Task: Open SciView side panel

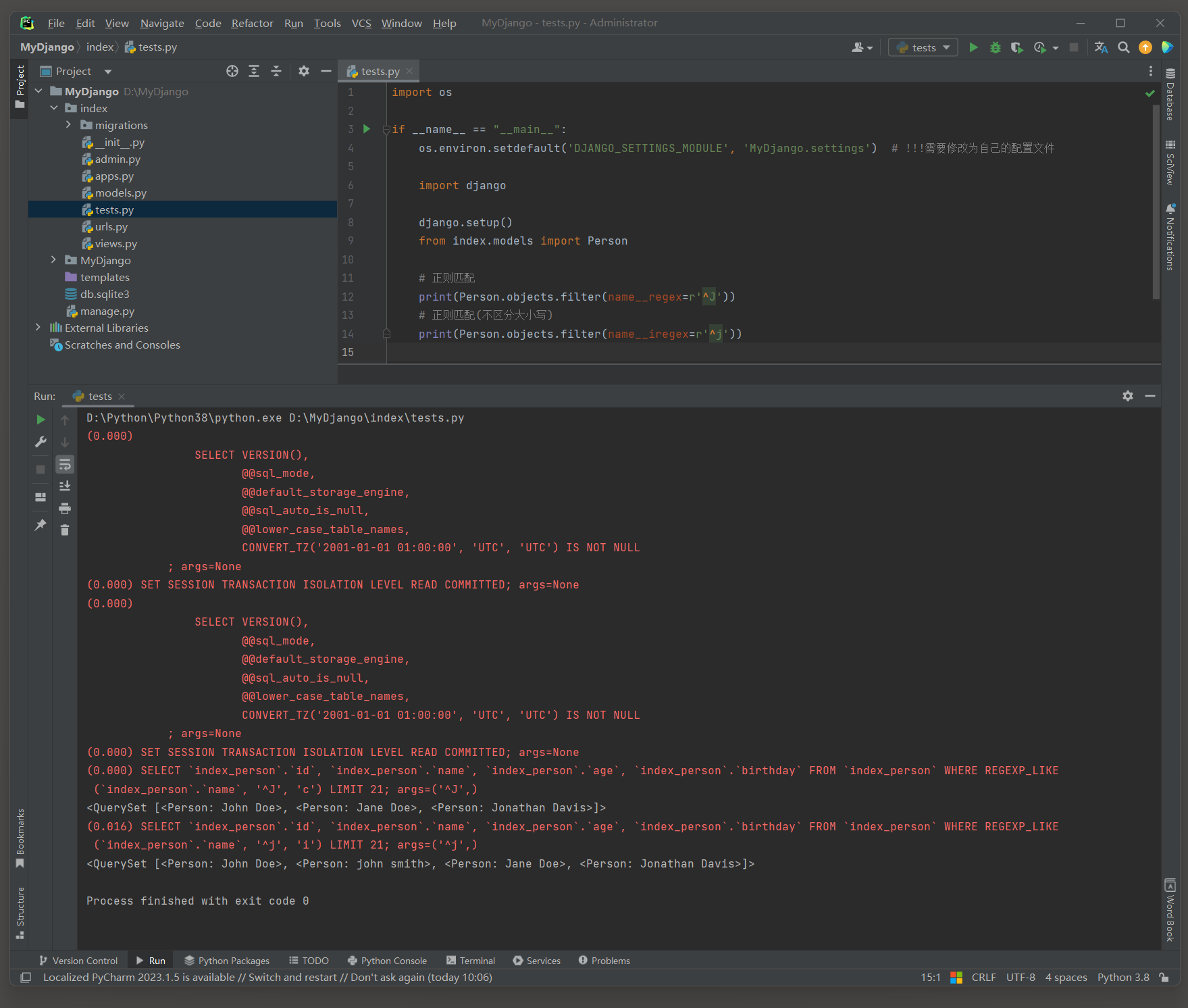Action: click(1170, 162)
